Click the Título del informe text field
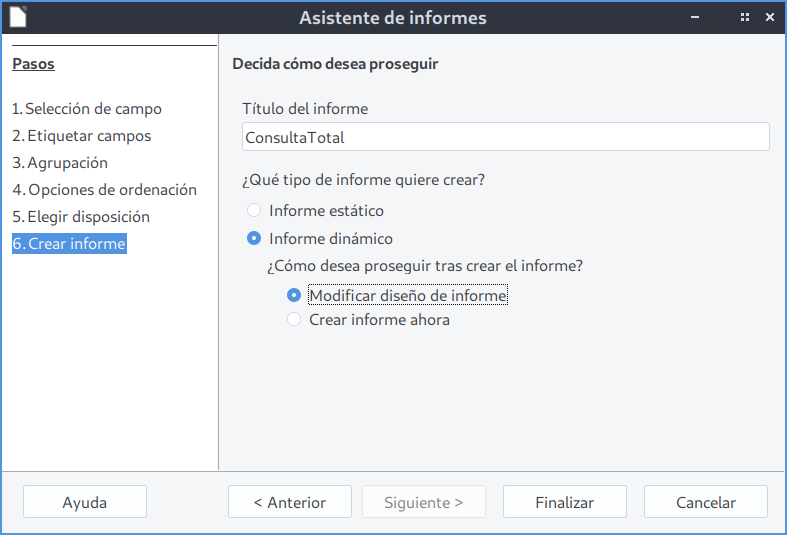 pos(505,137)
